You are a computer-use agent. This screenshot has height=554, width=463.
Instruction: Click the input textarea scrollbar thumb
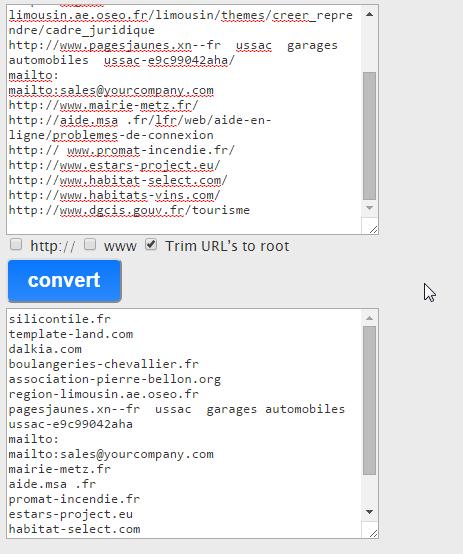(x=369, y=136)
